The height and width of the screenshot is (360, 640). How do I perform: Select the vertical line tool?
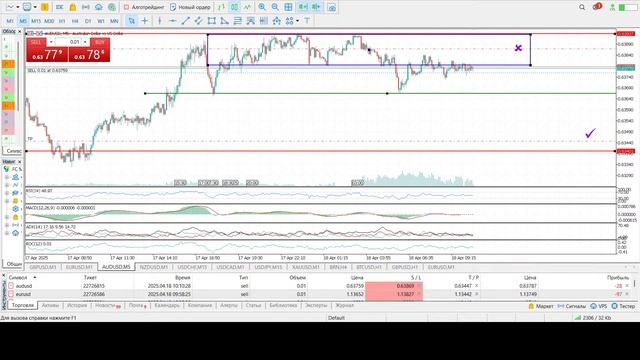(160, 20)
